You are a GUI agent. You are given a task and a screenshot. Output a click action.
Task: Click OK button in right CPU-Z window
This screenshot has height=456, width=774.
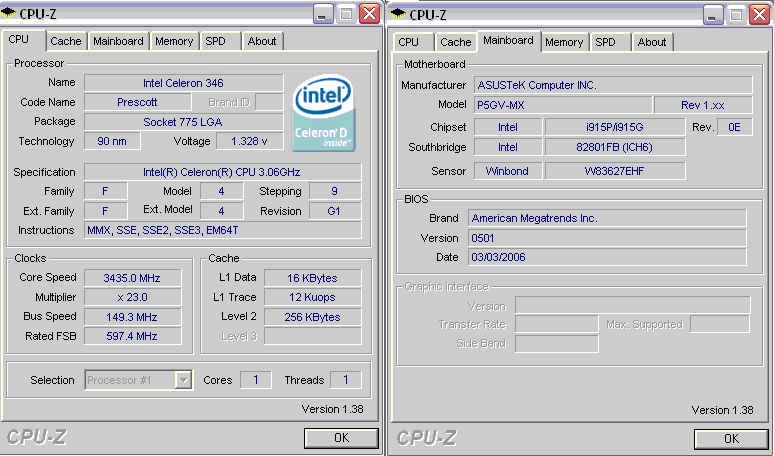coord(731,439)
